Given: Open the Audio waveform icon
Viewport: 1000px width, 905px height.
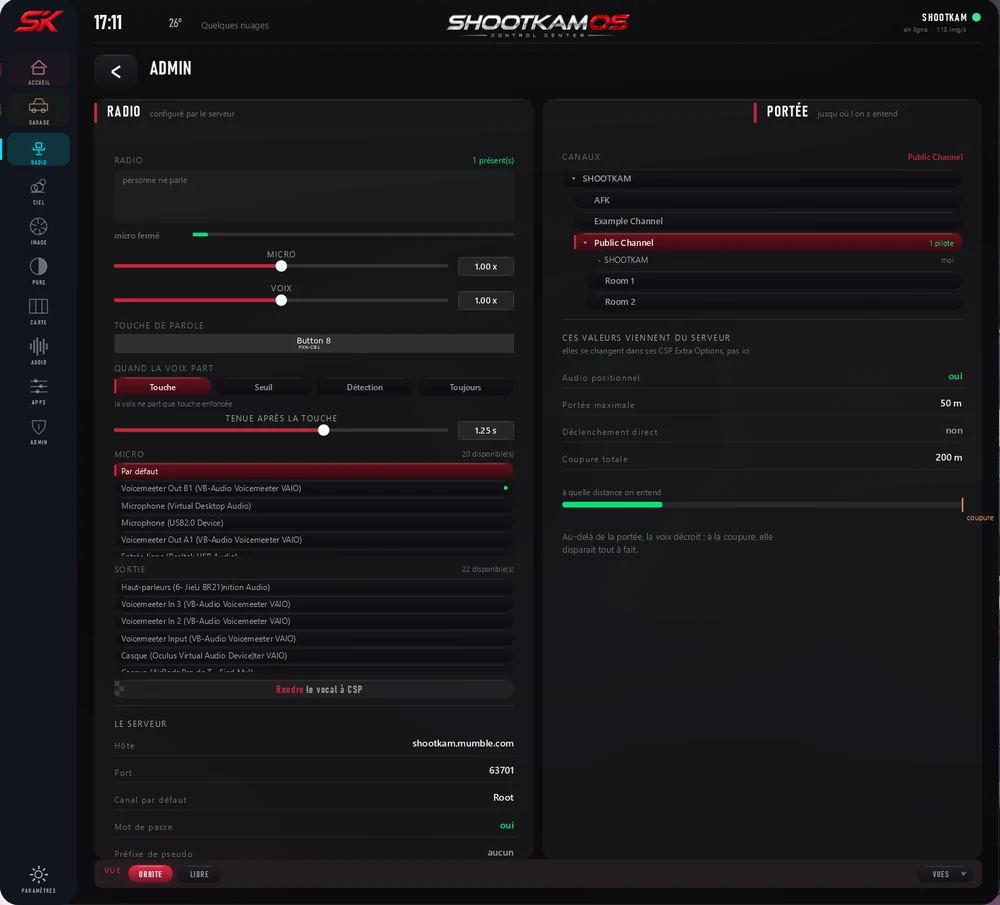Looking at the screenshot, I should coord(38,350).
